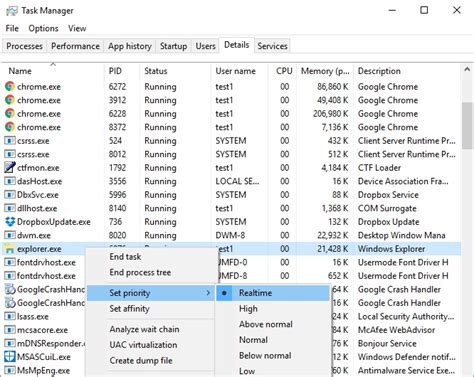474x377 pixels.
Task: Click the dwm.exe process icon
Action: 10,235
